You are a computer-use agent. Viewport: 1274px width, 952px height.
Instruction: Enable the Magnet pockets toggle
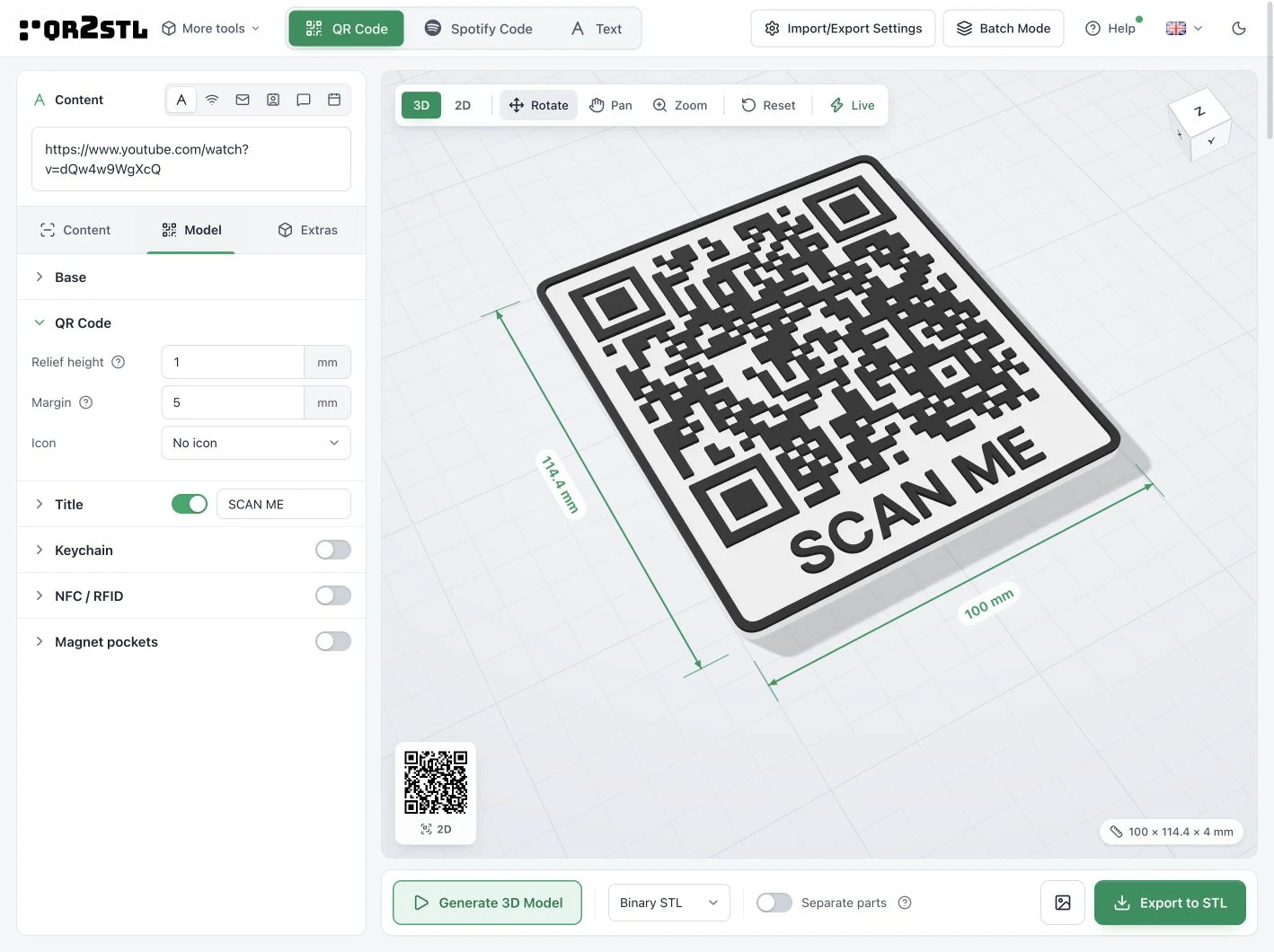[333, 641]
